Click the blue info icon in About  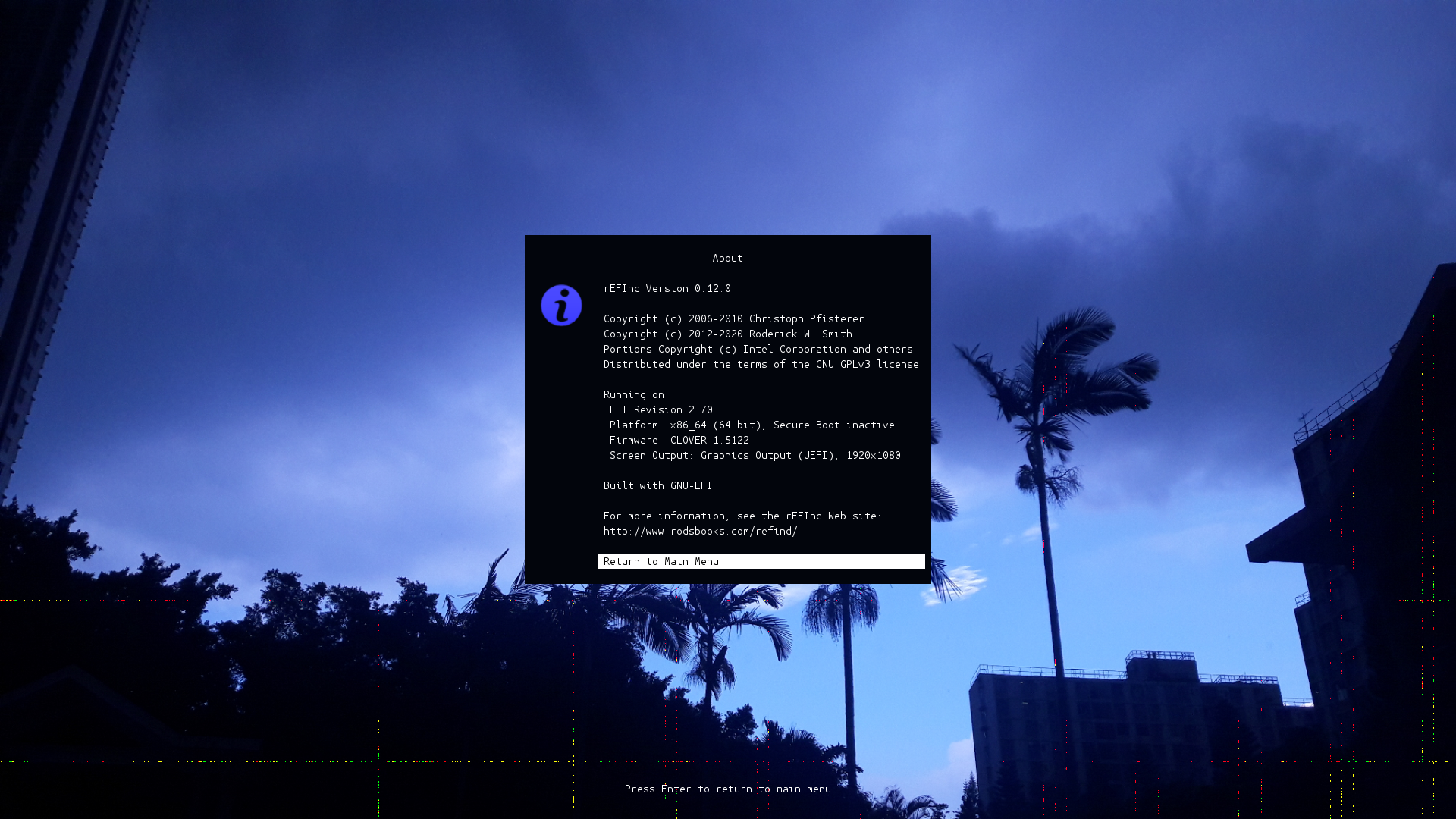561,305
